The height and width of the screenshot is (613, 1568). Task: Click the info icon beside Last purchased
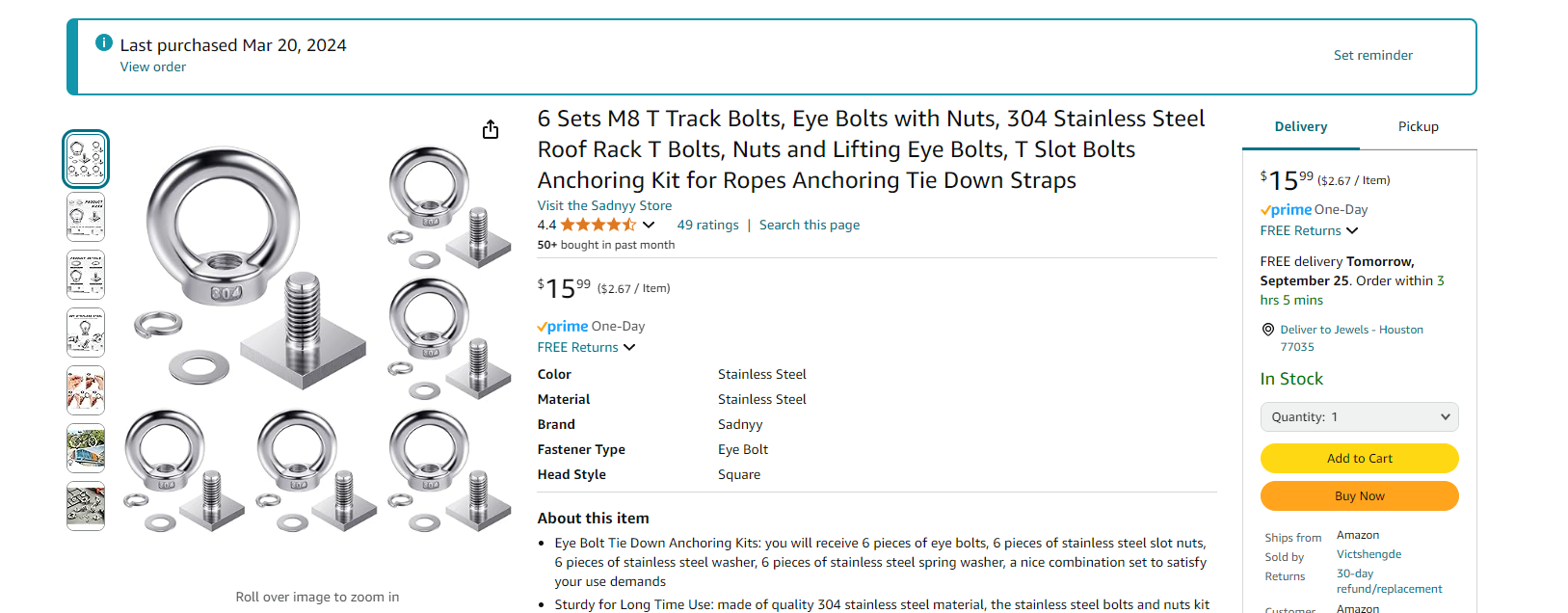(104, 43)
